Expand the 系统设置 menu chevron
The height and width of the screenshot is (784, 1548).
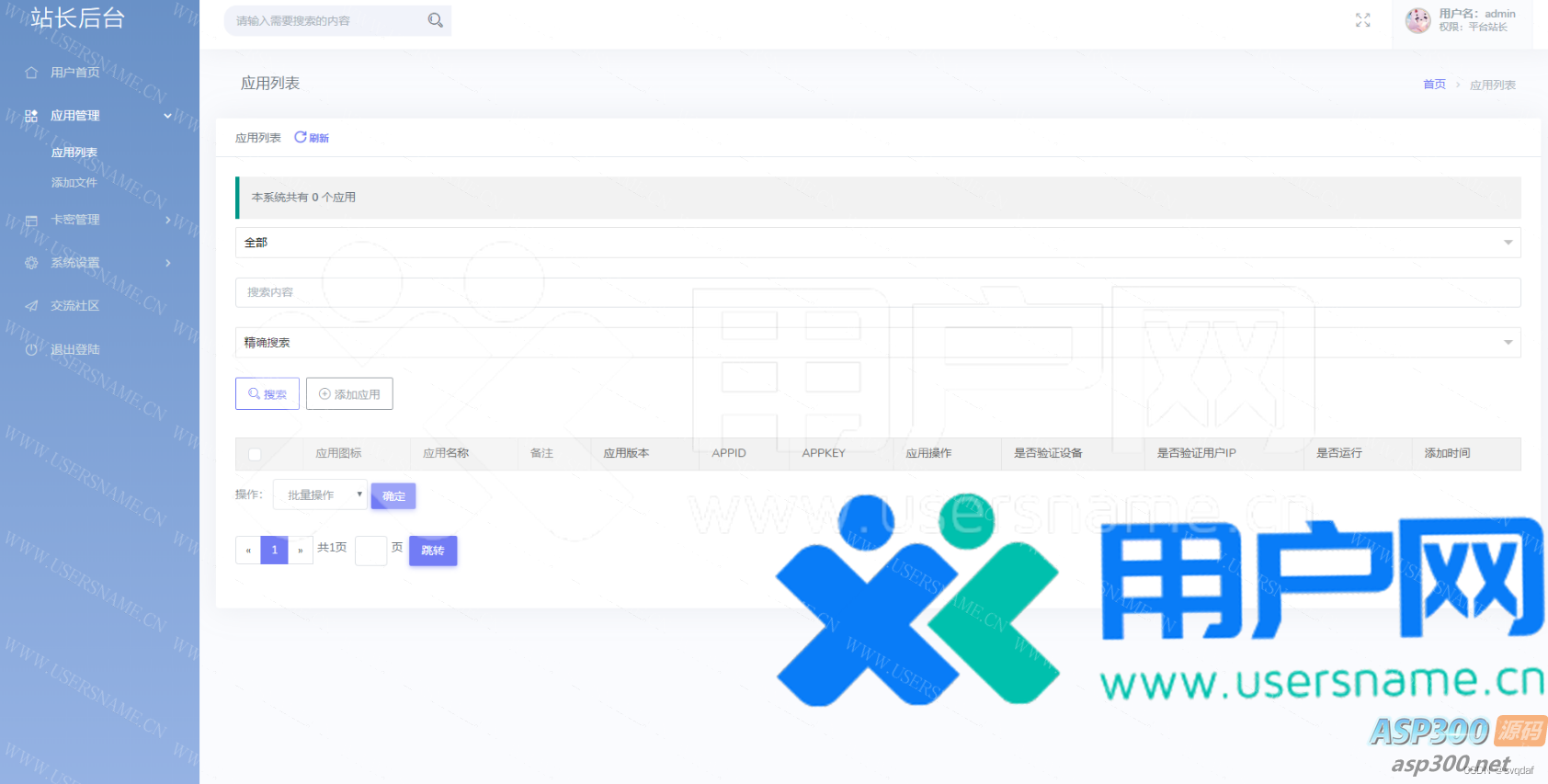click(x=167, y=263)
